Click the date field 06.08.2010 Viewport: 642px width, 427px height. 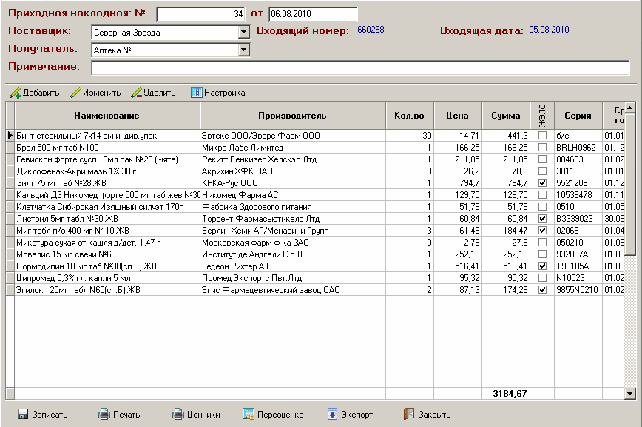pyautogui.click(x=313, y=14)
